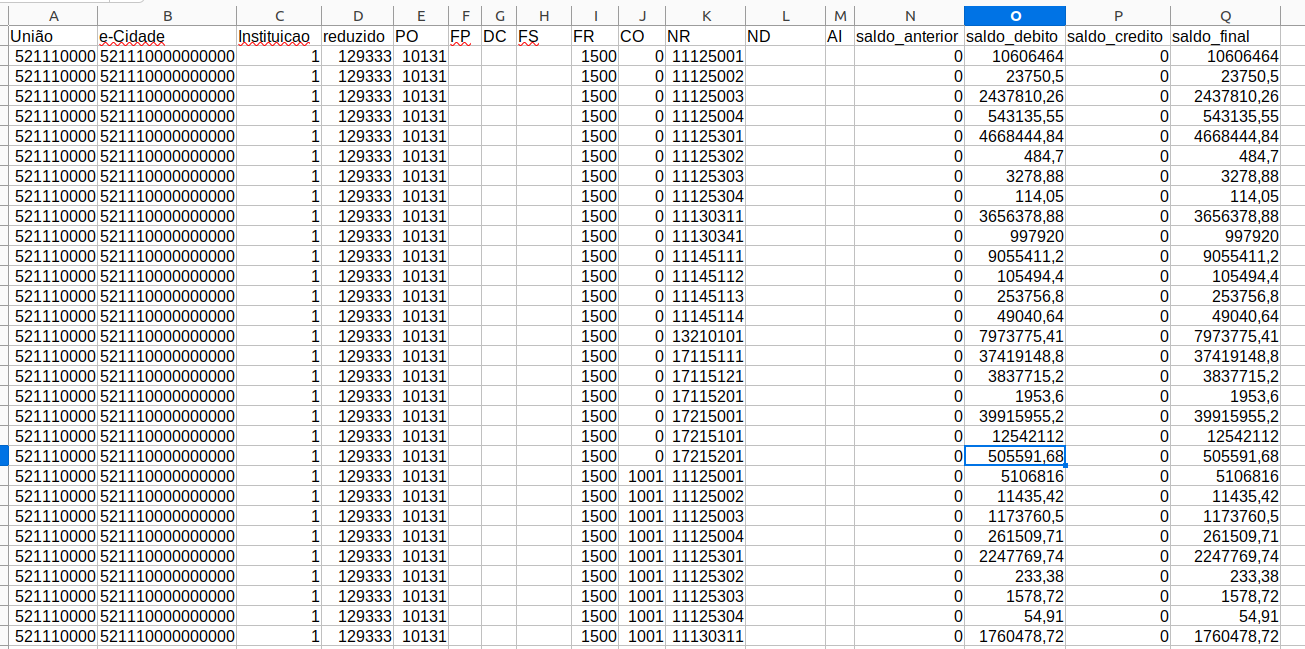Select NR cell with value 17215201
The height and width of the screenshot is (649, 1305).
click(x=706, y=456)
